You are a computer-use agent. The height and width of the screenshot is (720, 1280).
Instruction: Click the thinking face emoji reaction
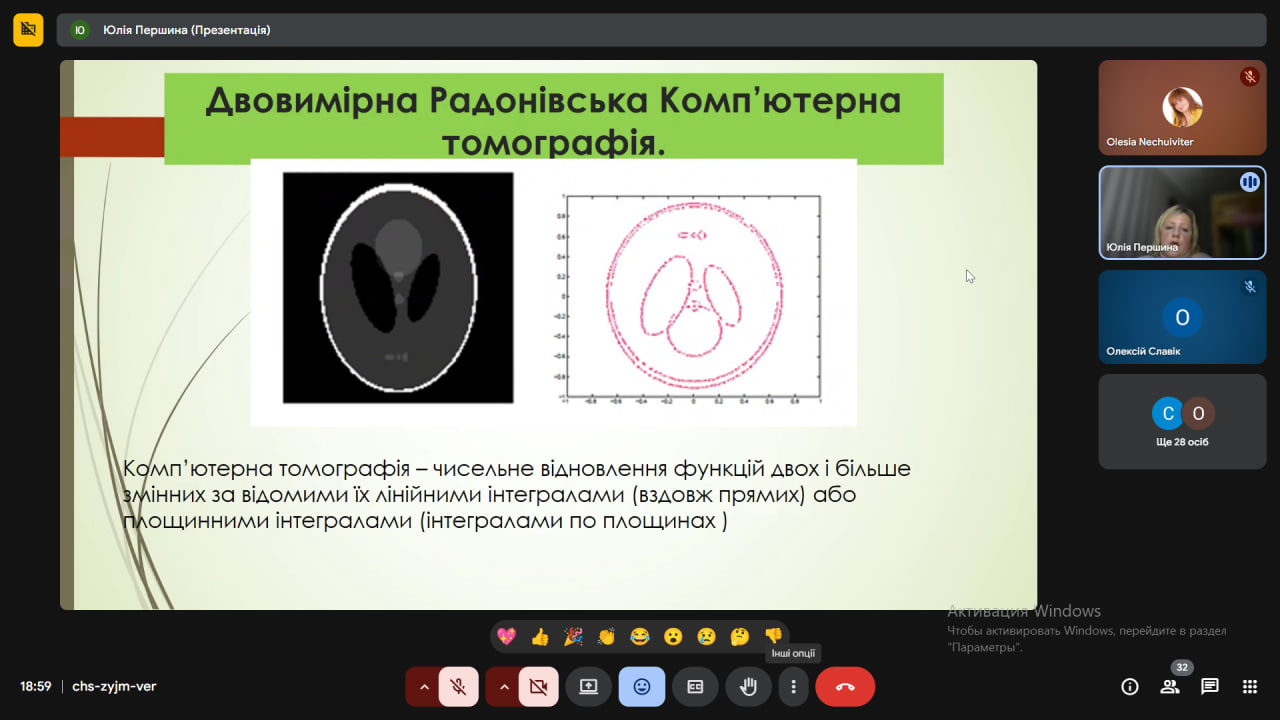coord(740,637)
